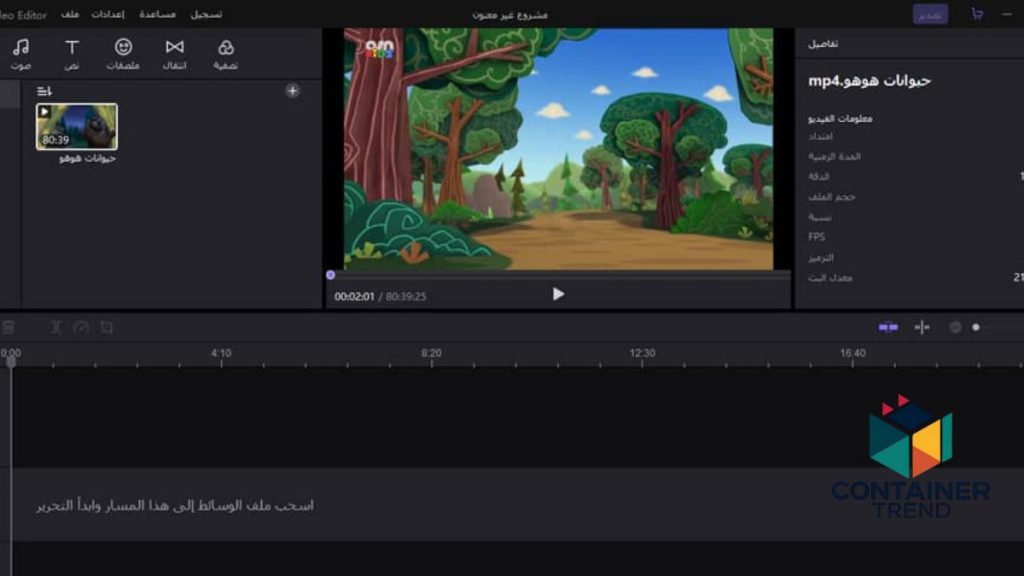The width and height of the screenshot is (1024, 576).
Task: Add media with the plus button
Action: point(293,91)
